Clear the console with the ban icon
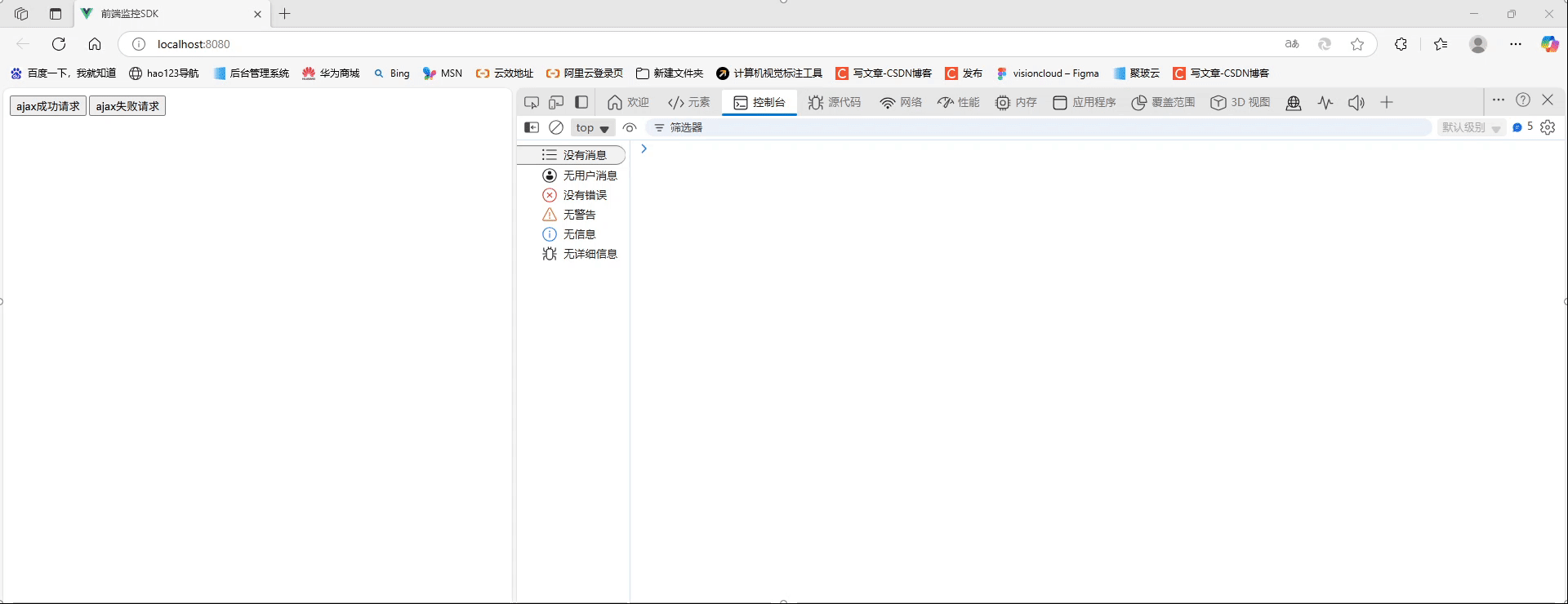This screenshot has height=604, width=1568. (x=556, y=127)
